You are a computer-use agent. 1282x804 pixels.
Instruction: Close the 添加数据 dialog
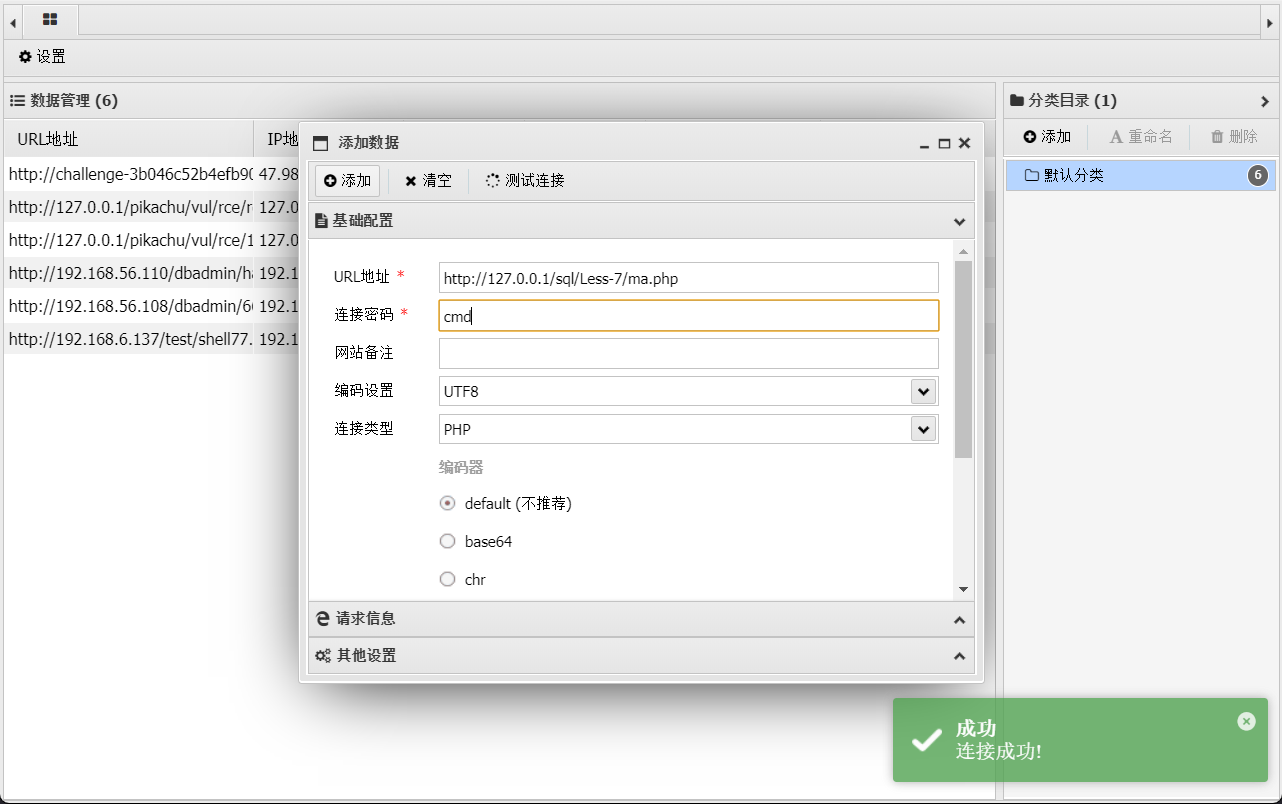pos(964,143)
